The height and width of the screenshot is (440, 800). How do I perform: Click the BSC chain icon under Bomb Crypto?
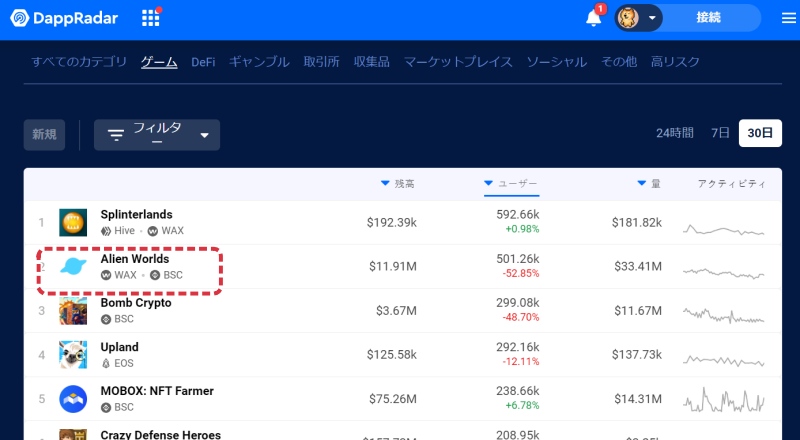[x=106, y=319]
